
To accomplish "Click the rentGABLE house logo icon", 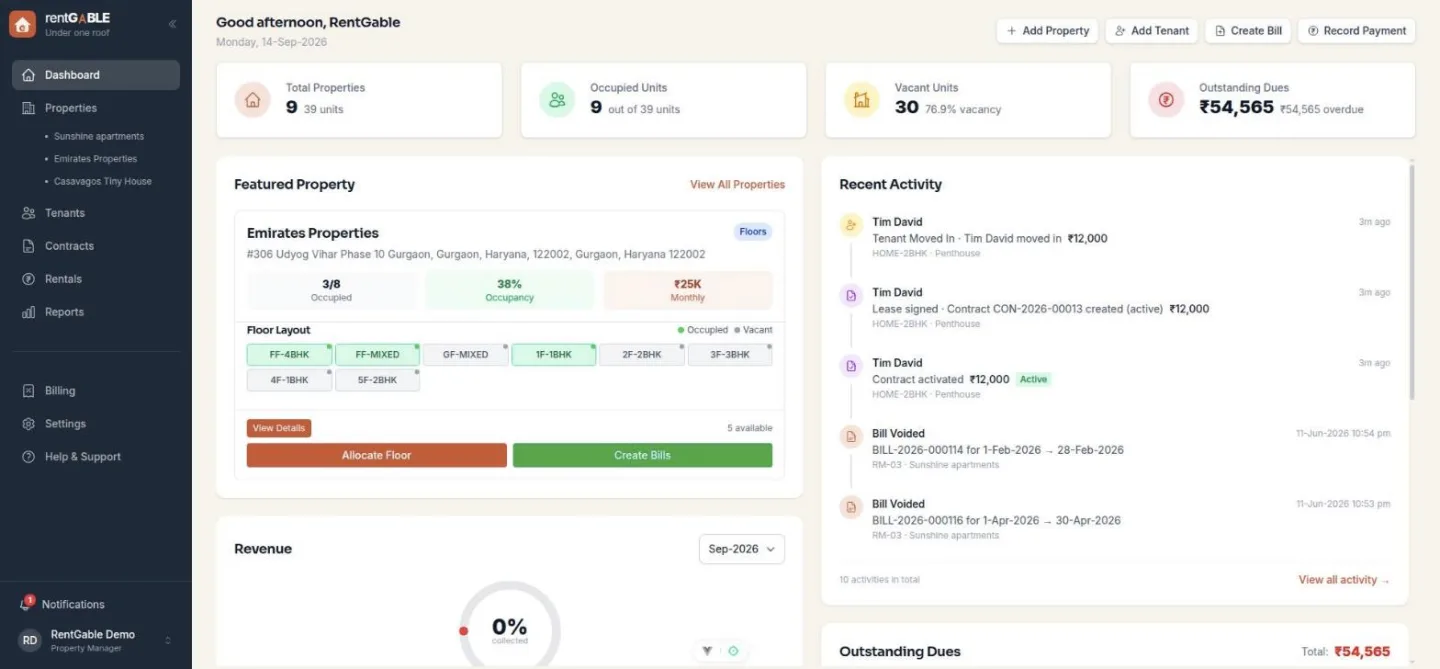I will click(22, 24).
